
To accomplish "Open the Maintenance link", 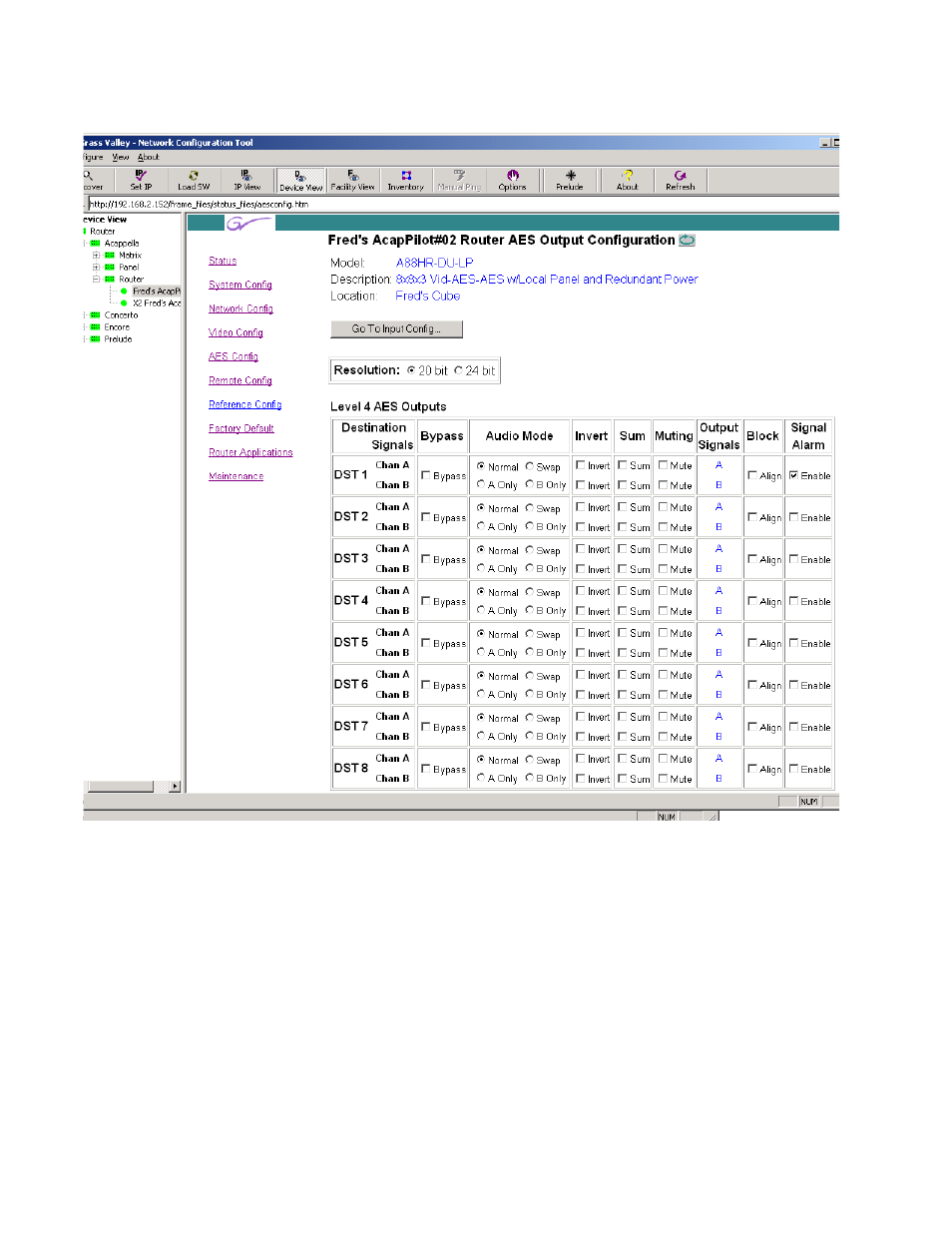I will [237, 476].
